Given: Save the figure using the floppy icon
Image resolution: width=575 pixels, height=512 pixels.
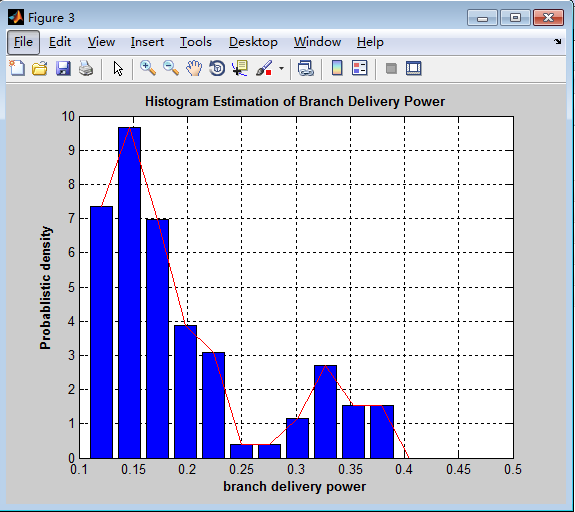Looking at the screenshot, I should [63, 68].
